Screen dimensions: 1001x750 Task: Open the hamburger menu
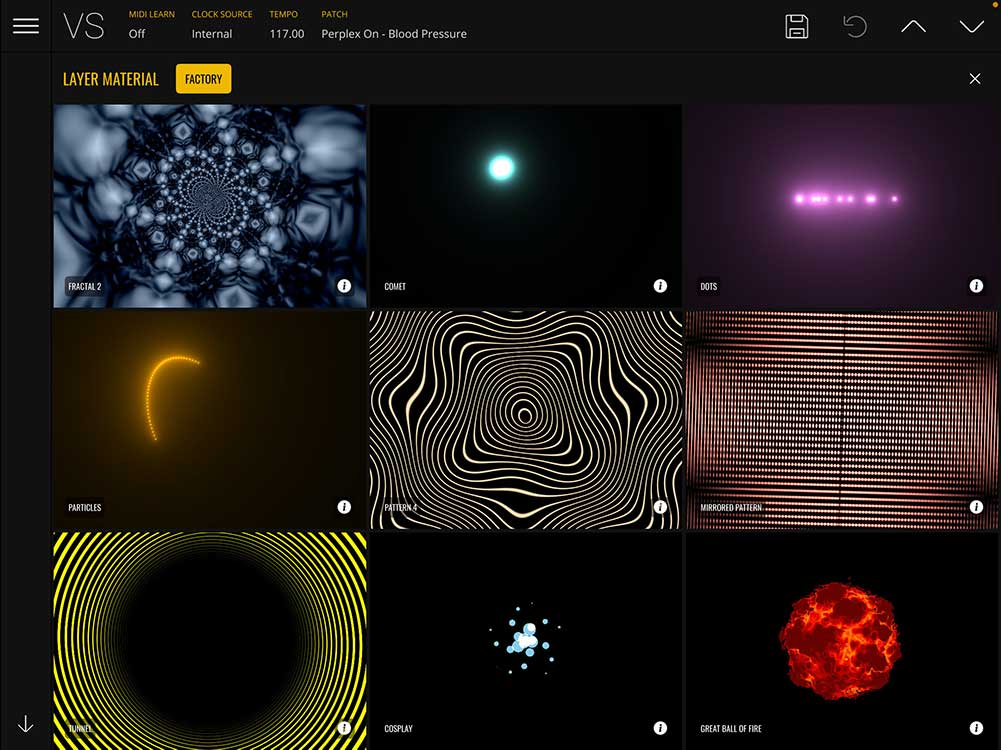pyautogui.click(x=26, y=26)
